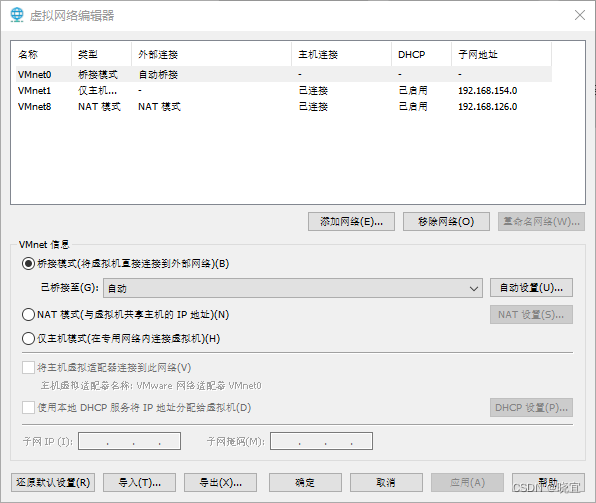The image size is (596, 503).
Task: Click 自动设置(U)... button
Action: click(531, 288)
